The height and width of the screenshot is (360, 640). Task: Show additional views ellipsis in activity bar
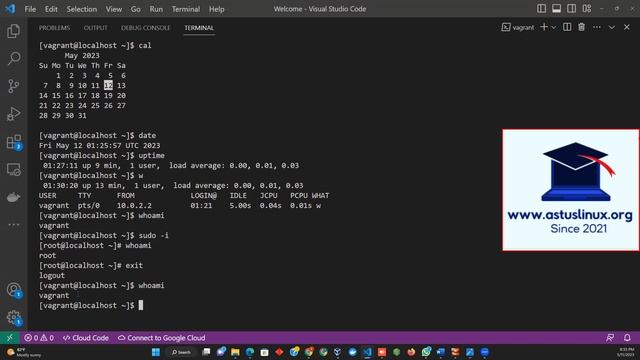13,224
